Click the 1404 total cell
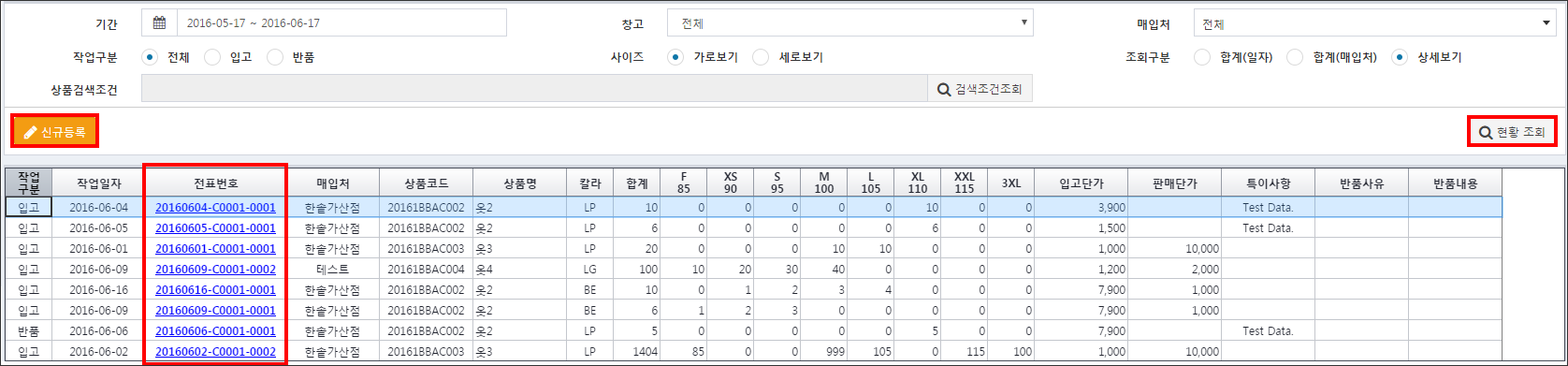This screenshot has width=1568, height=366. tap(637, 351)
